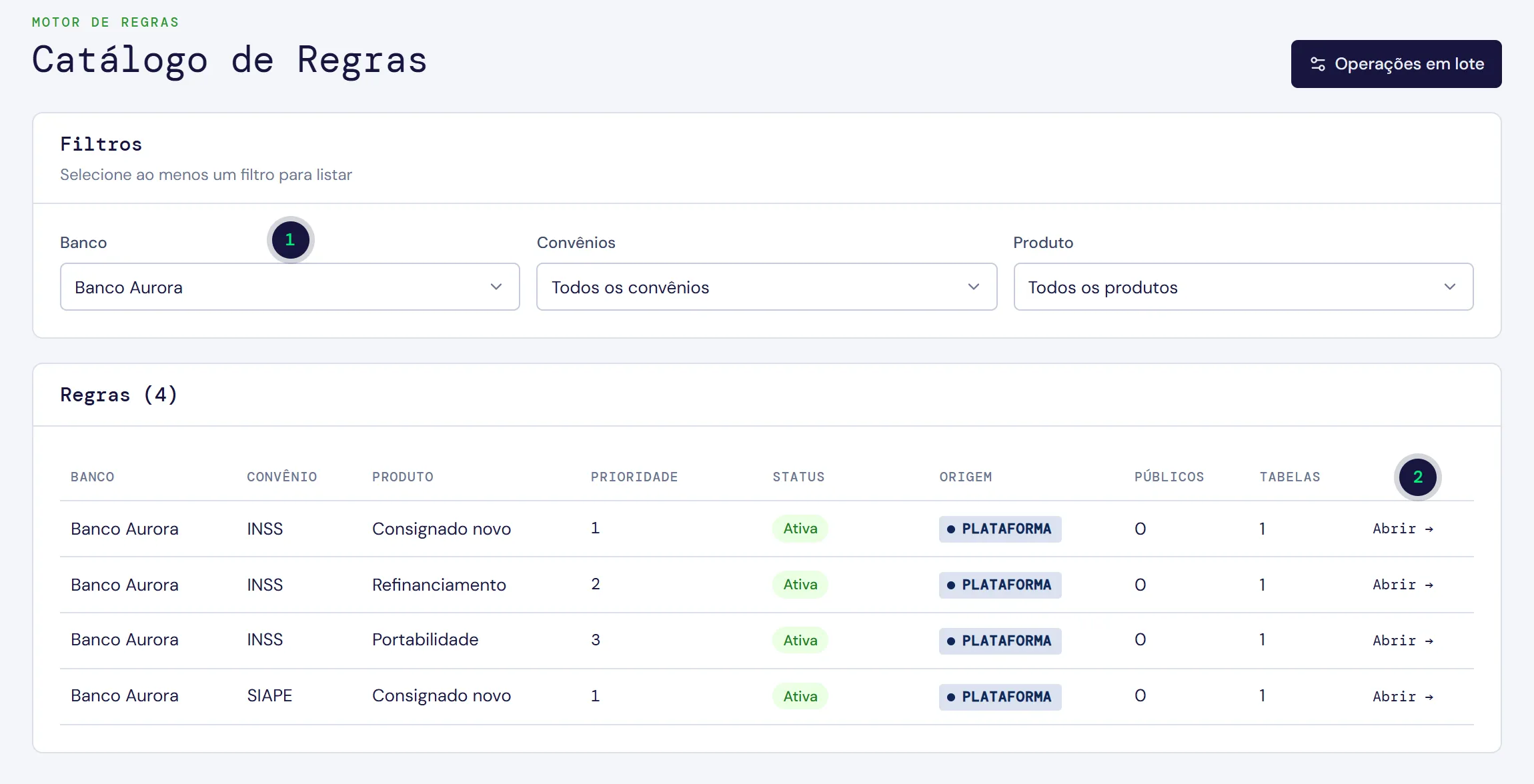Click the BANCO column header
Viewport: 1534px width, 784px height.
(x=93, y=477)
